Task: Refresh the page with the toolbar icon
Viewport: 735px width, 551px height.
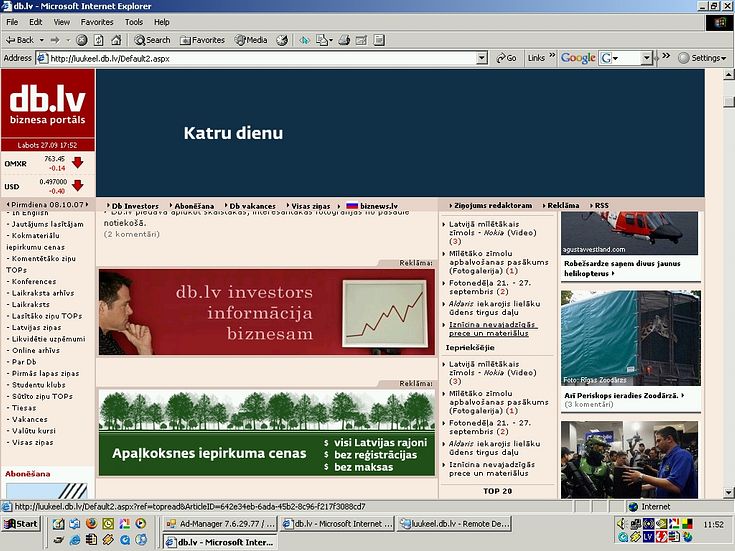Action: point(99,40)
